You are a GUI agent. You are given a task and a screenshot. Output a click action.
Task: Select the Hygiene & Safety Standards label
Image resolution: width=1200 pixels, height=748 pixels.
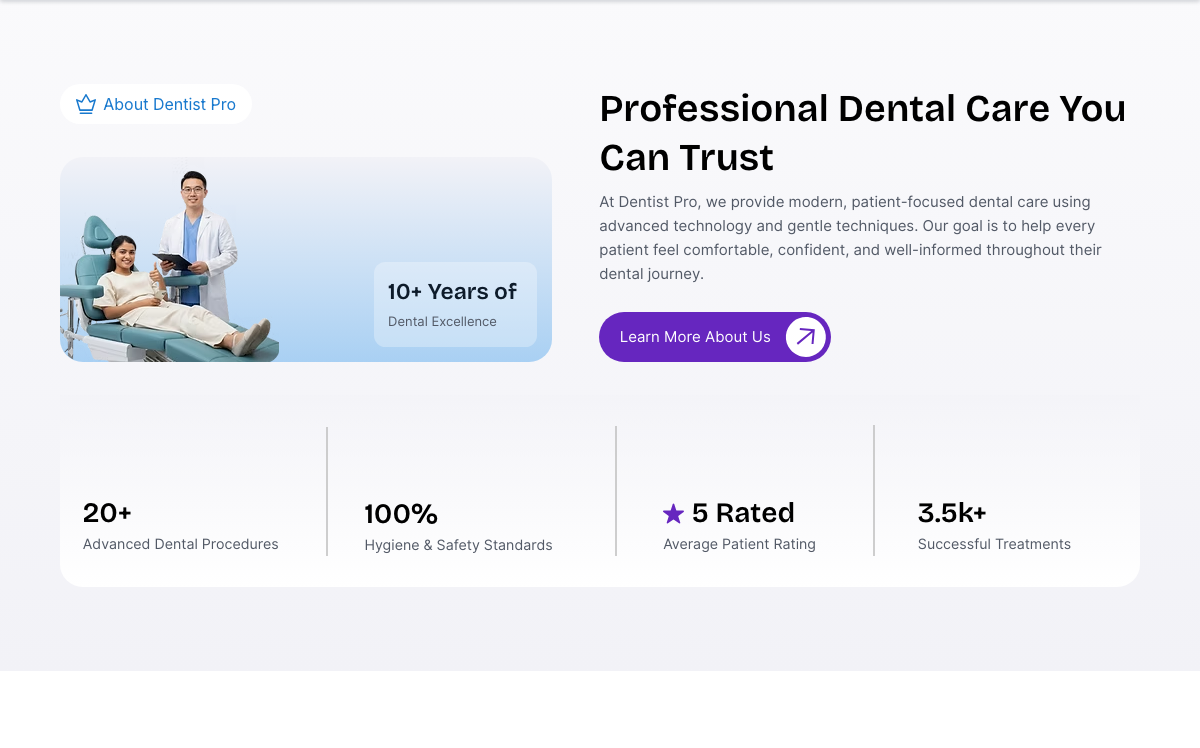click(458, 545)
